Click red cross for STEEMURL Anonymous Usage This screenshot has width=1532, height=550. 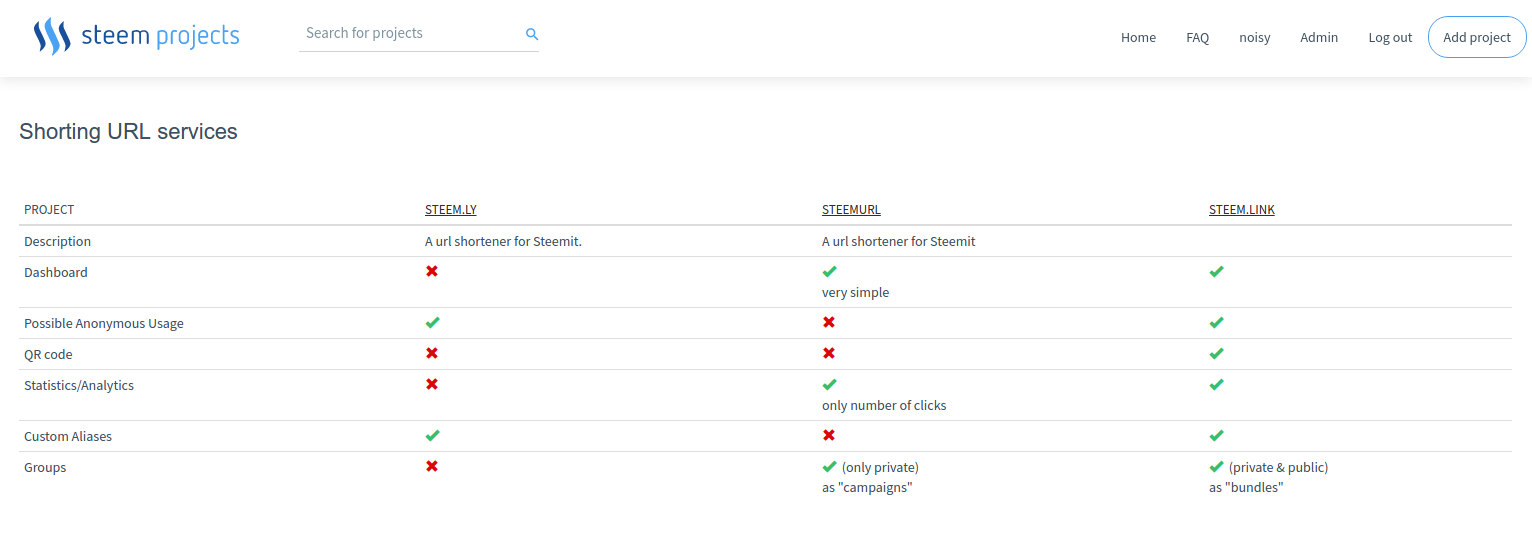click(829, 322)
